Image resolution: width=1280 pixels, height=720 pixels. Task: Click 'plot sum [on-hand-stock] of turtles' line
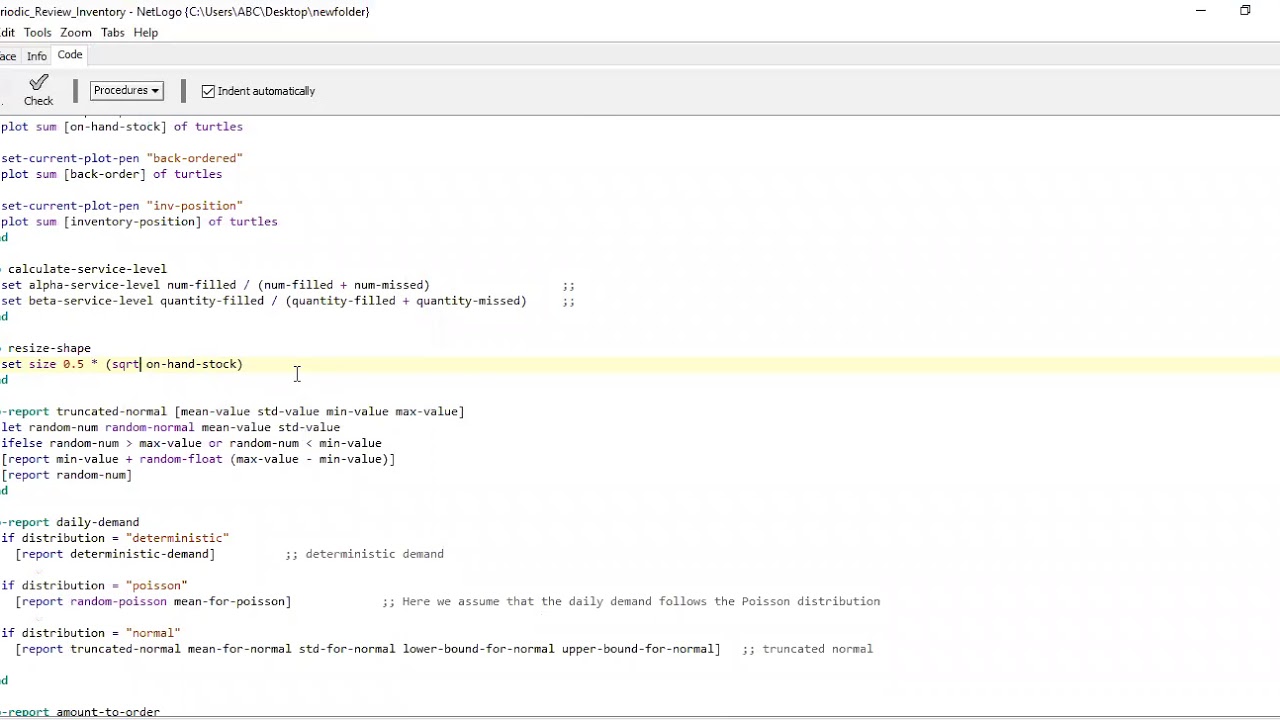pyautogui.click(x=122, y=127)
